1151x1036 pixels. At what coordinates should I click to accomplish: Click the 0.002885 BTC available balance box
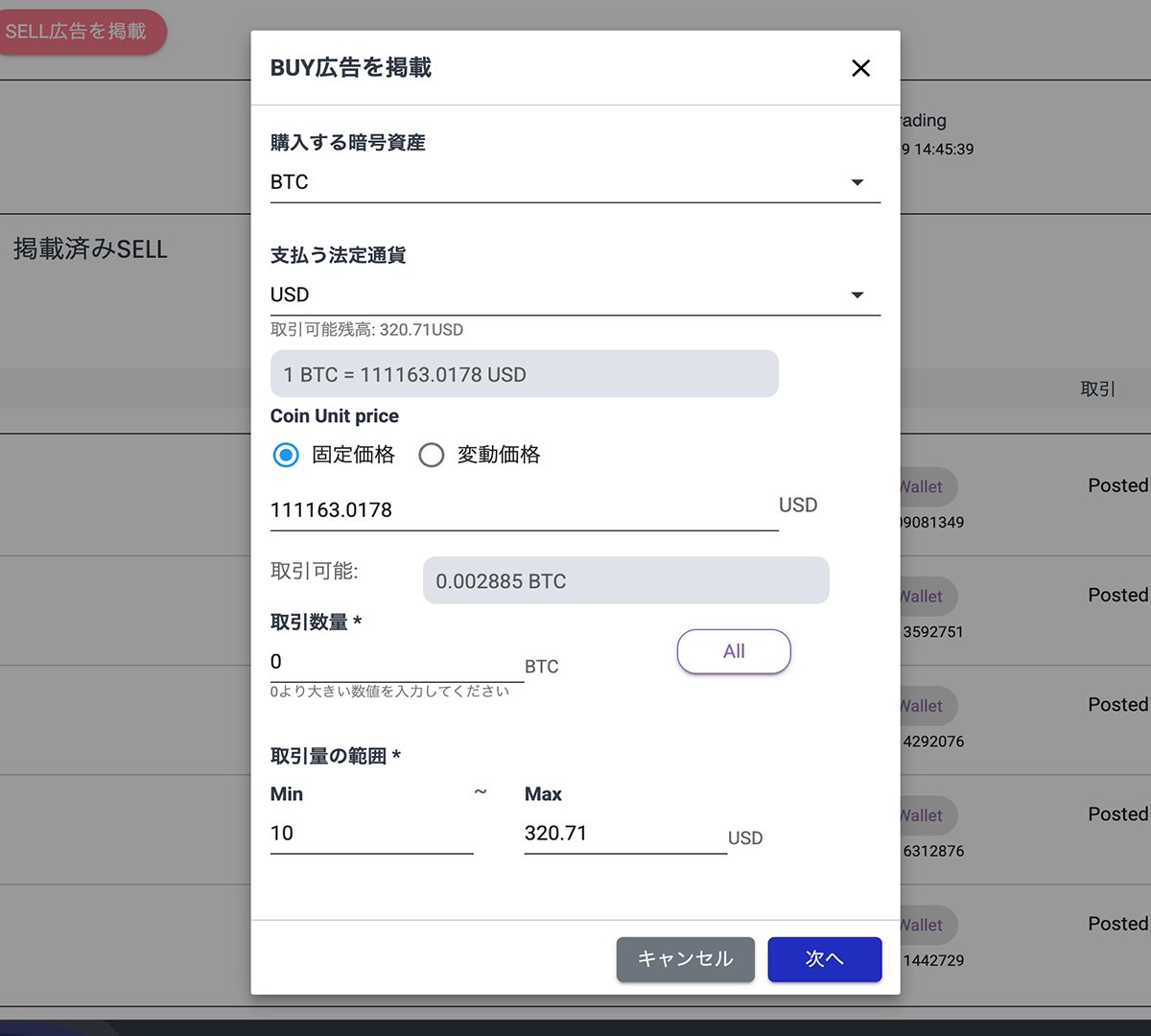[625, 581]
